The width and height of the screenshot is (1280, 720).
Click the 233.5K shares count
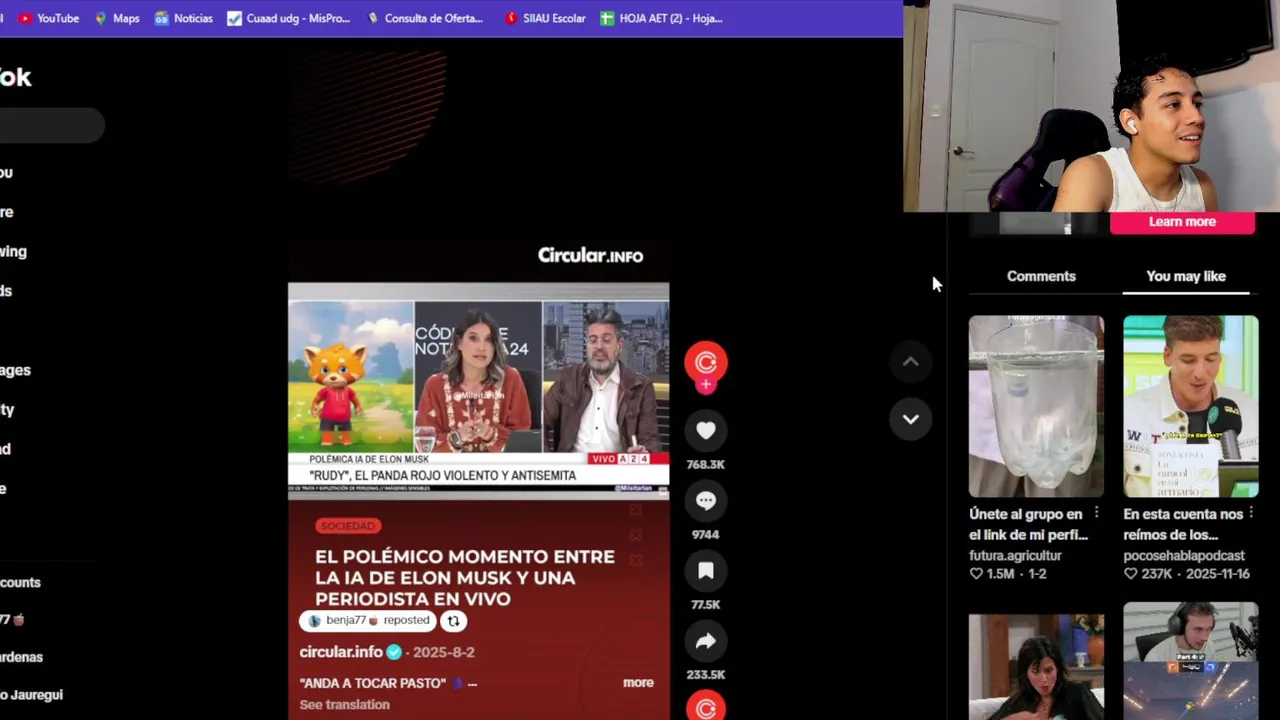pyautogui.click(x=706, y=674)
